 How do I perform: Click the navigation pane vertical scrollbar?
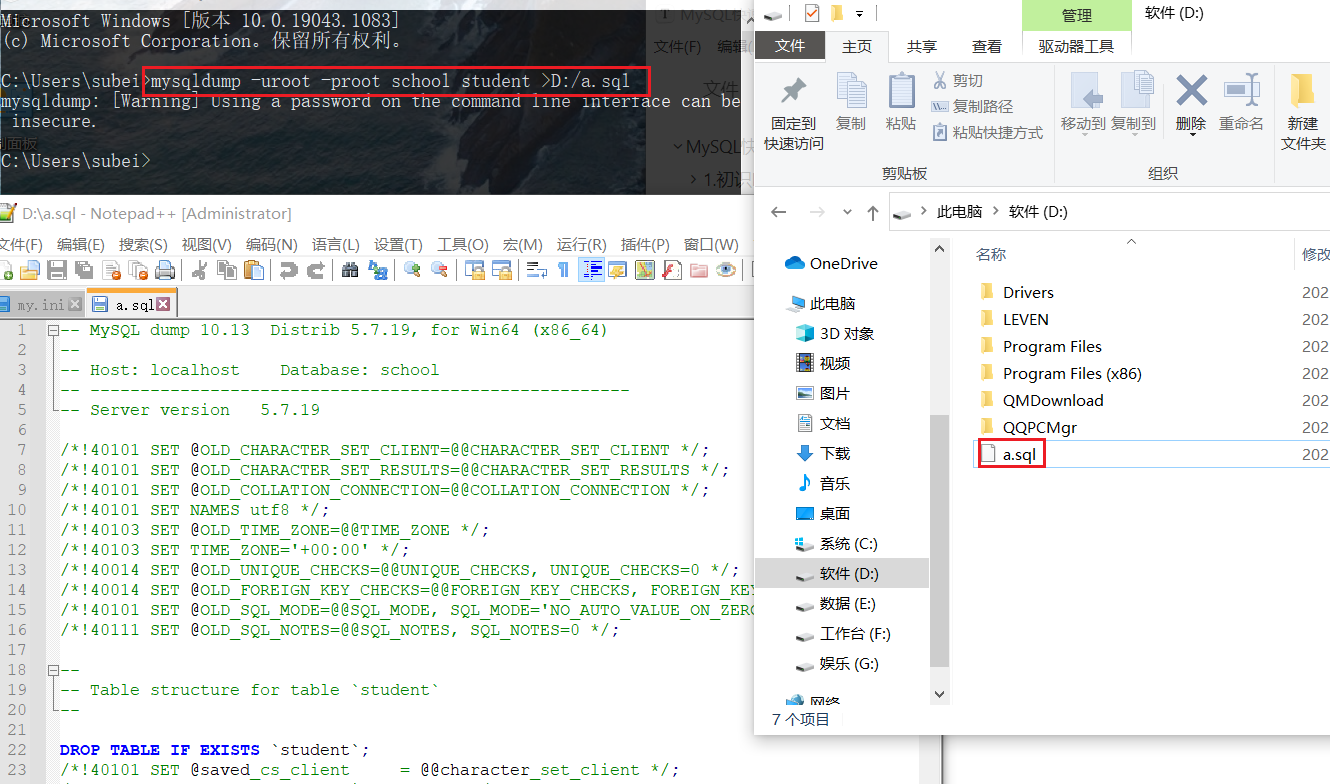[x=939, y=540]
